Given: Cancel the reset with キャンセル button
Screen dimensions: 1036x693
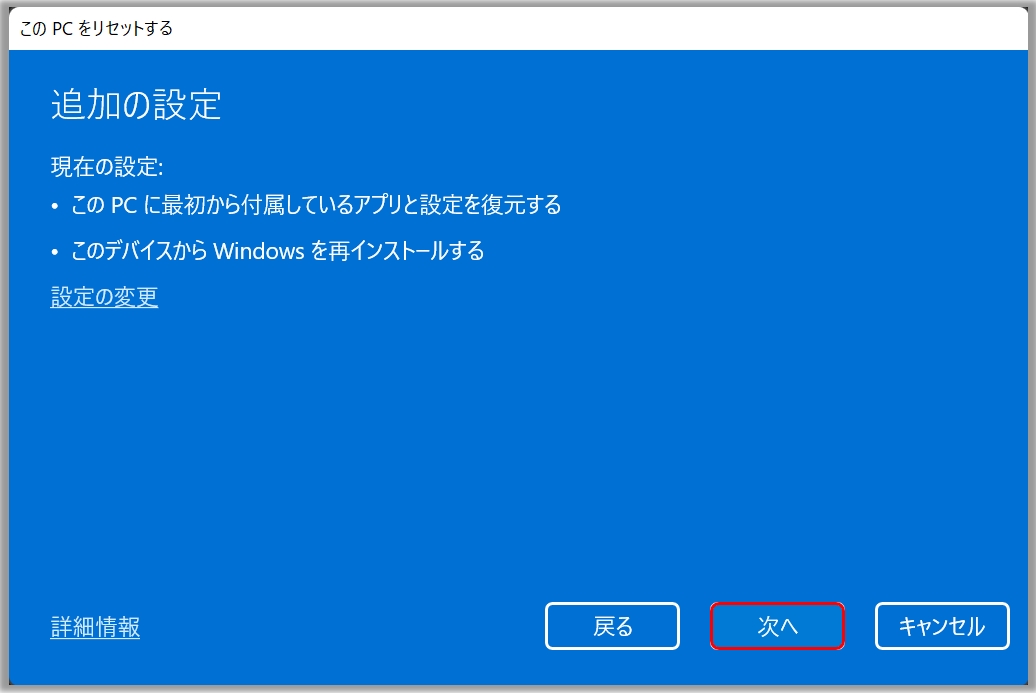Looking at the screenshot, I should click(942, 626).
